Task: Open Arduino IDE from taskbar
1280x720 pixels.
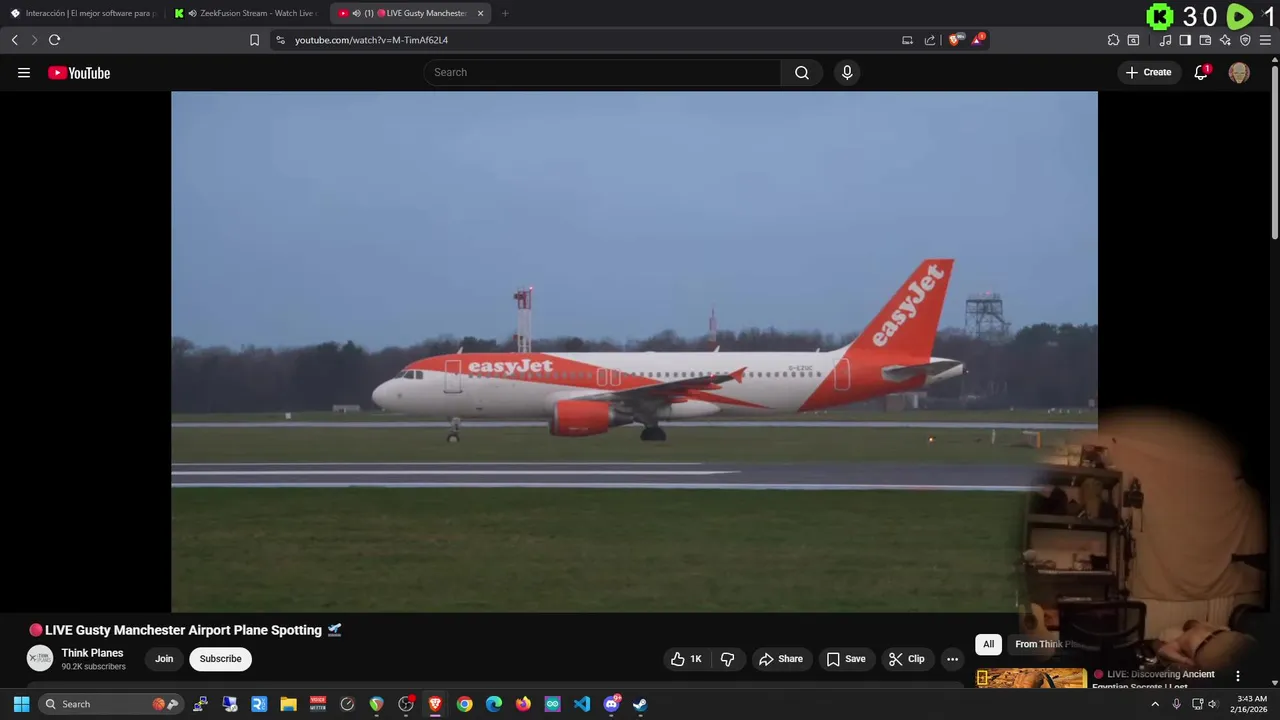Action: (552, 704)
